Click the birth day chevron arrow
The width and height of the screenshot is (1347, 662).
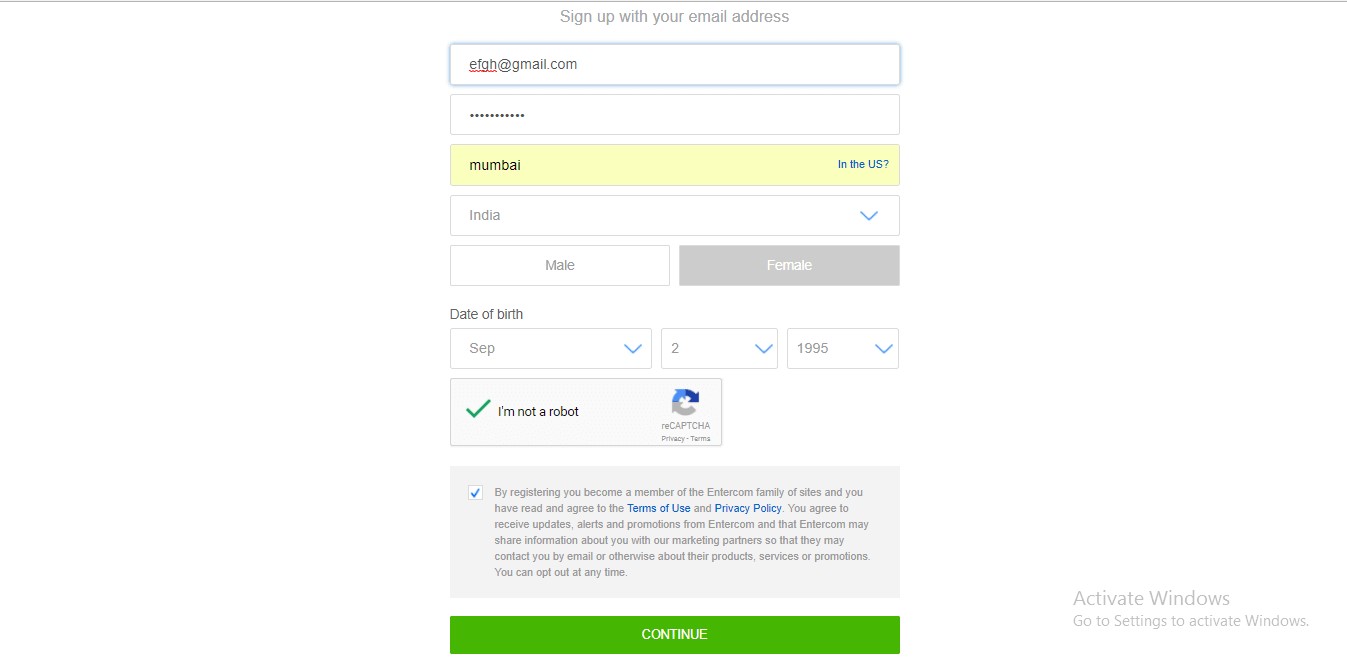[764, 349]
